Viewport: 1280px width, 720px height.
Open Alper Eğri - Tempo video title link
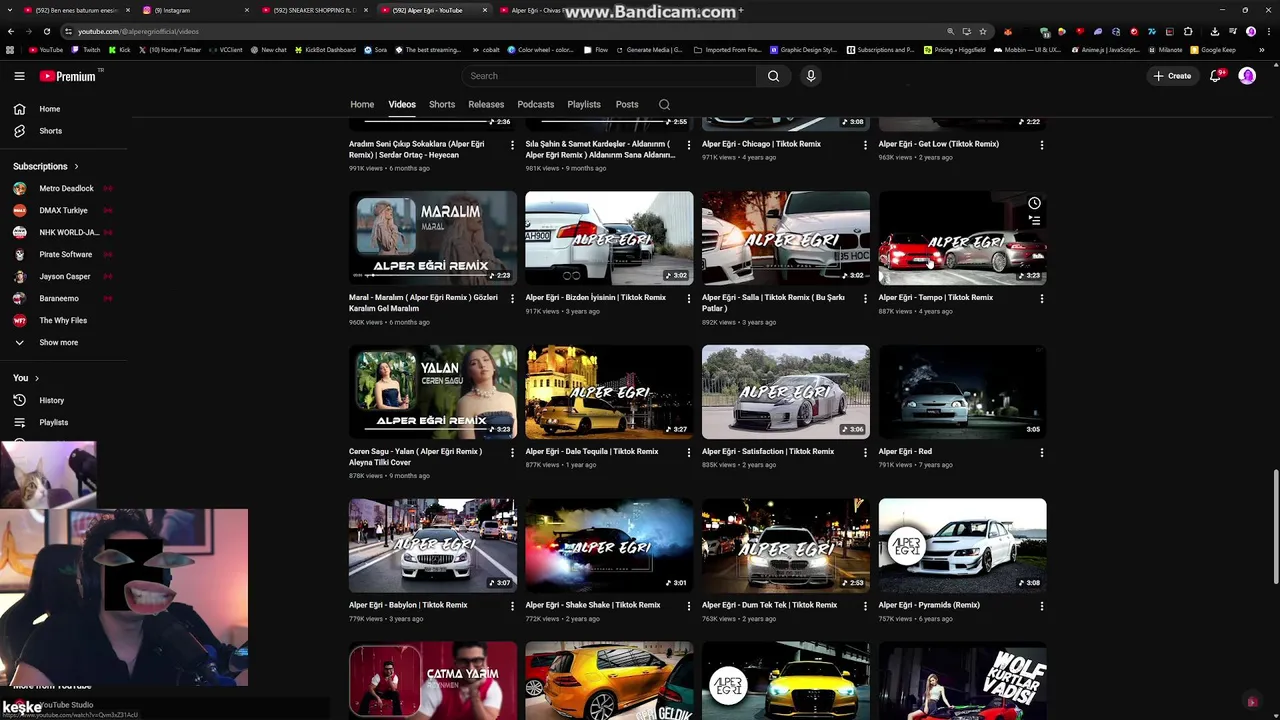click(936, 297)
